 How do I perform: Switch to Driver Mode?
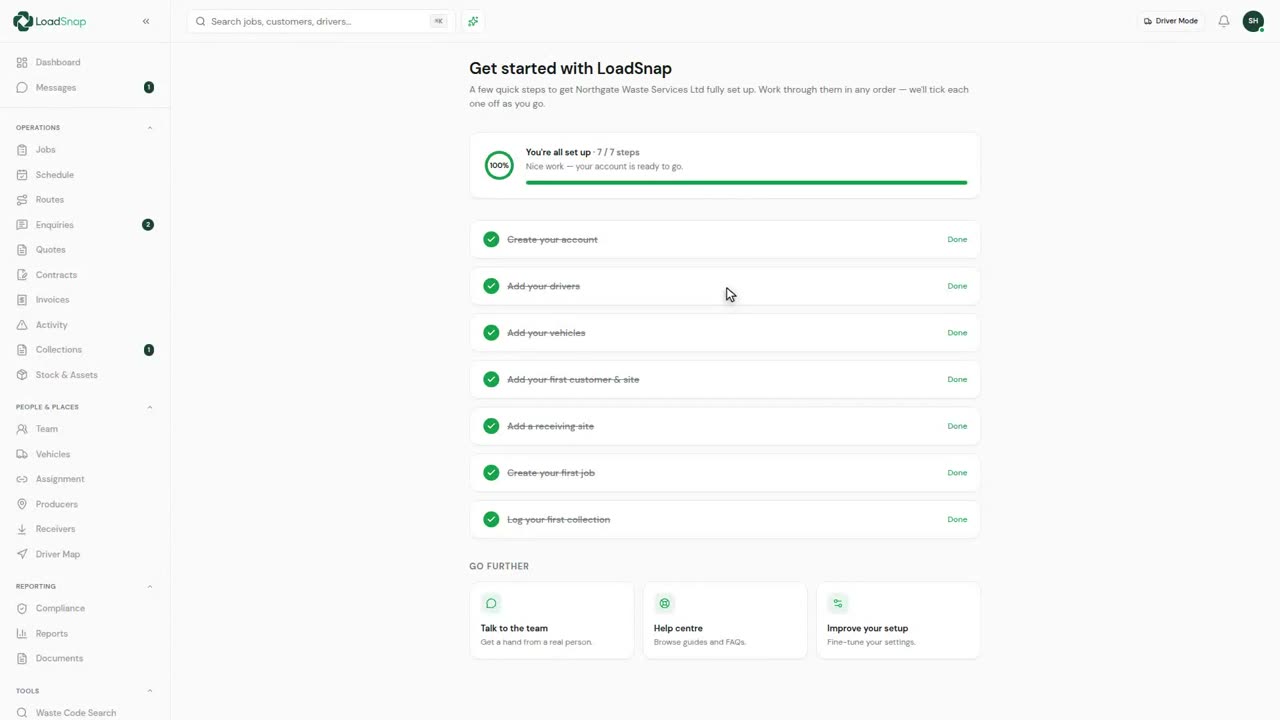pos(1171,21)
